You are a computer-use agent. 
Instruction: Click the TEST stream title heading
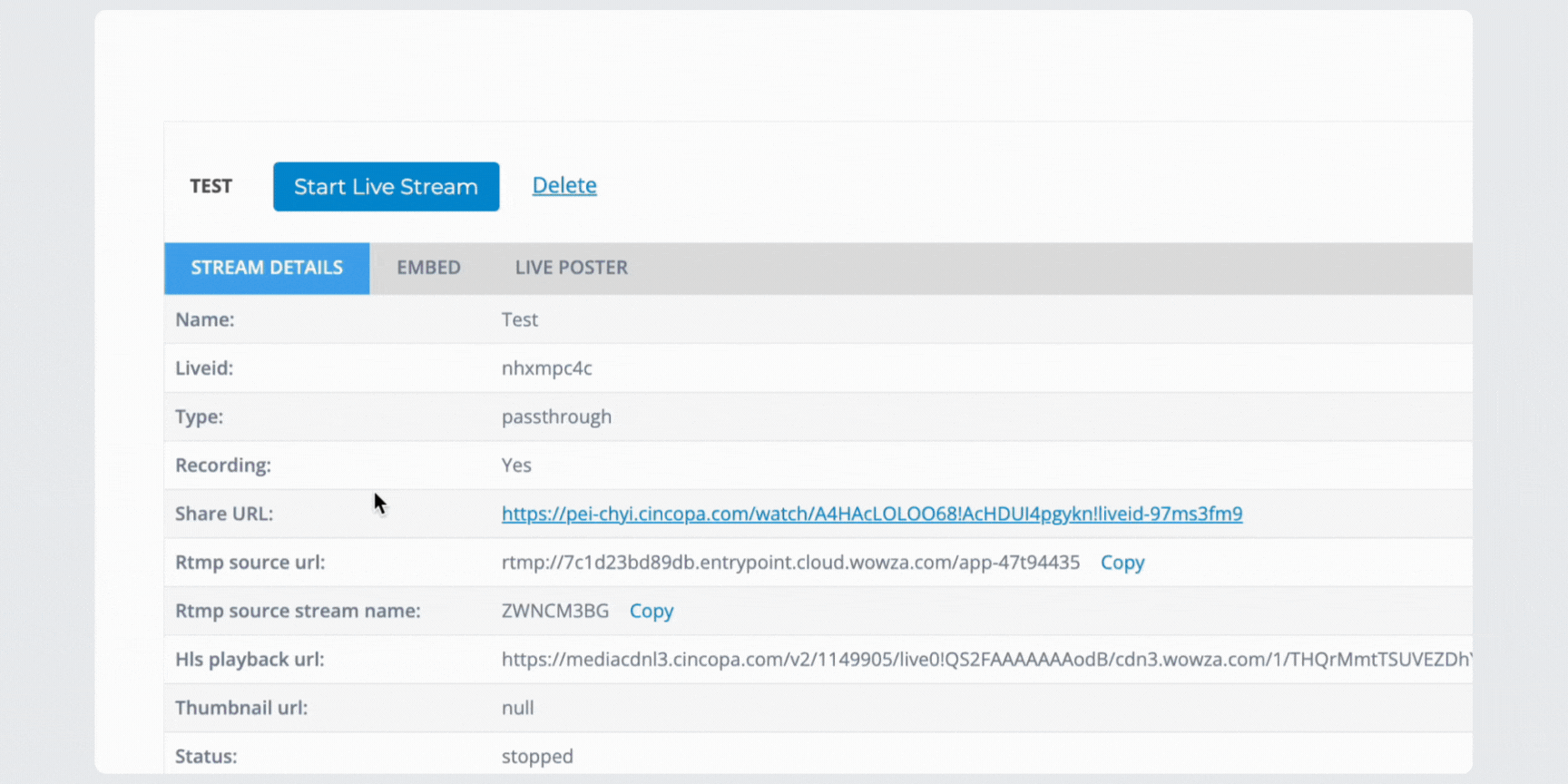(x=211, y=186)
